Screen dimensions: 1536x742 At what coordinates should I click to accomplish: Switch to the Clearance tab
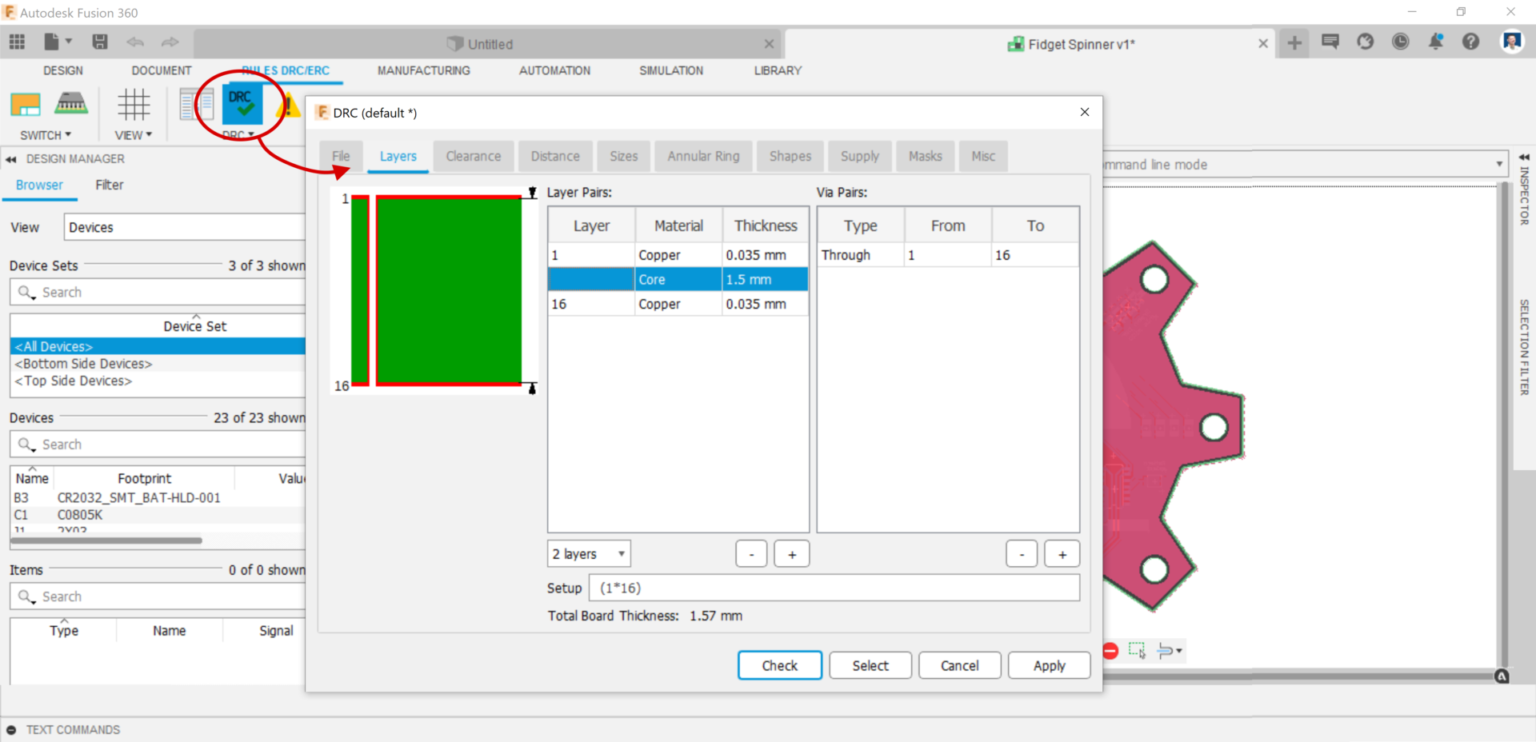[473, 156]
